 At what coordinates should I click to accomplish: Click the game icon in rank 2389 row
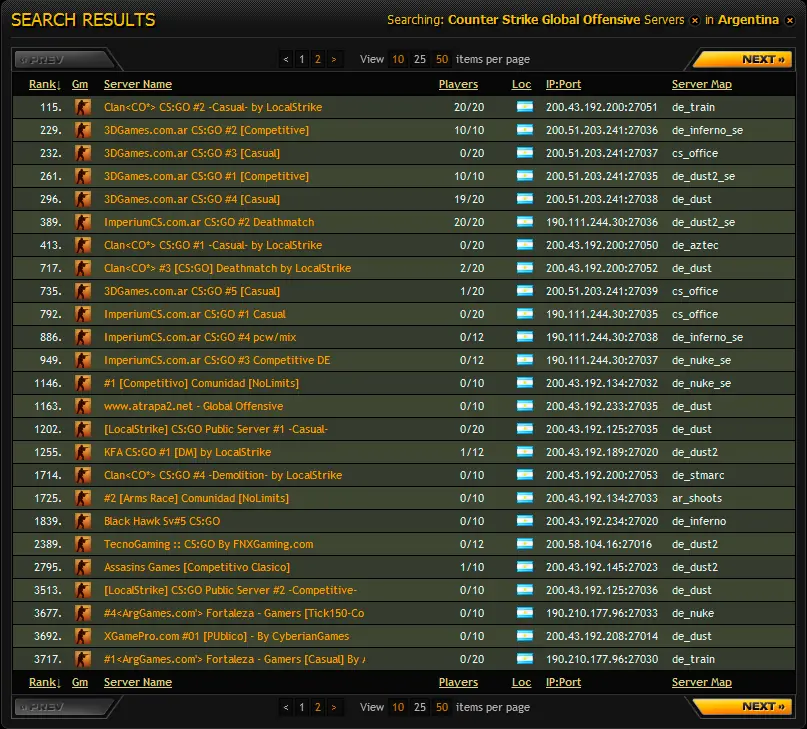tap(82, 544)
